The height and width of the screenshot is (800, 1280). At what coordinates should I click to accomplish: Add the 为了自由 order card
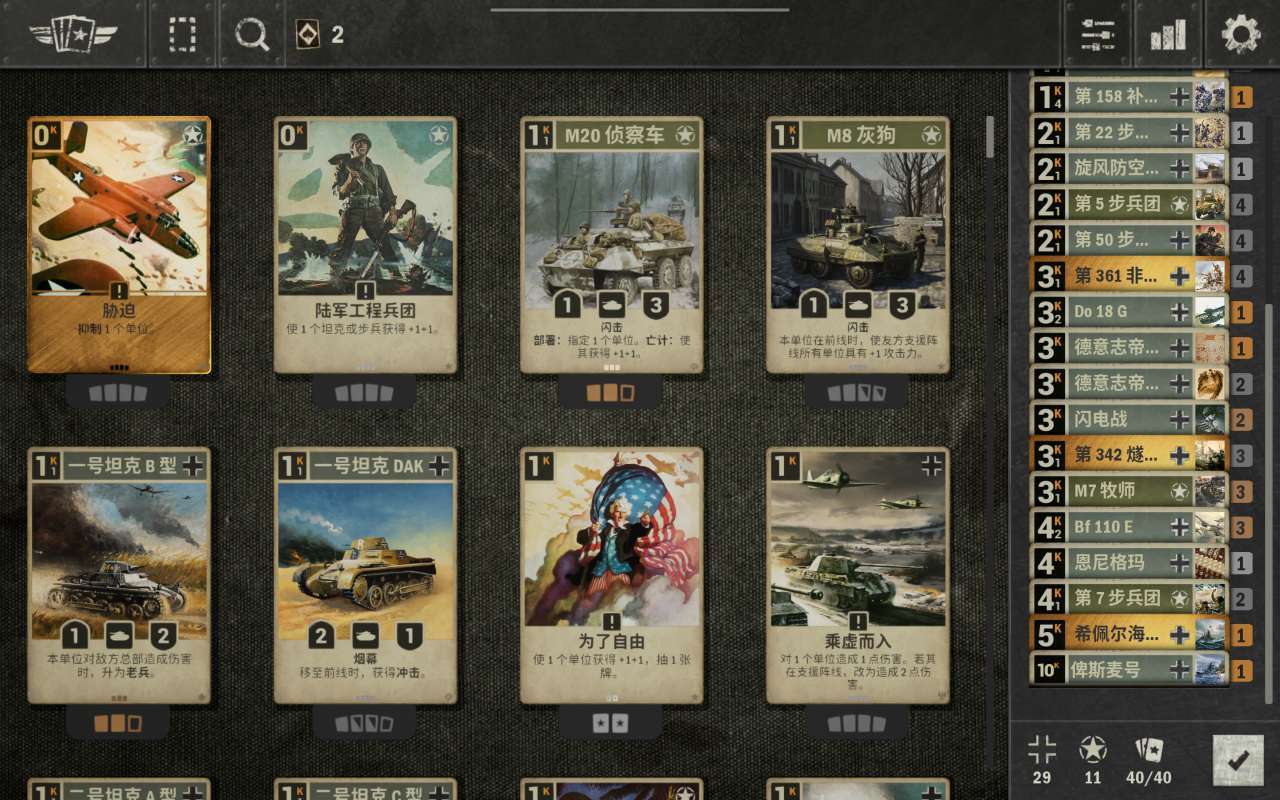[x=612, y=576]
